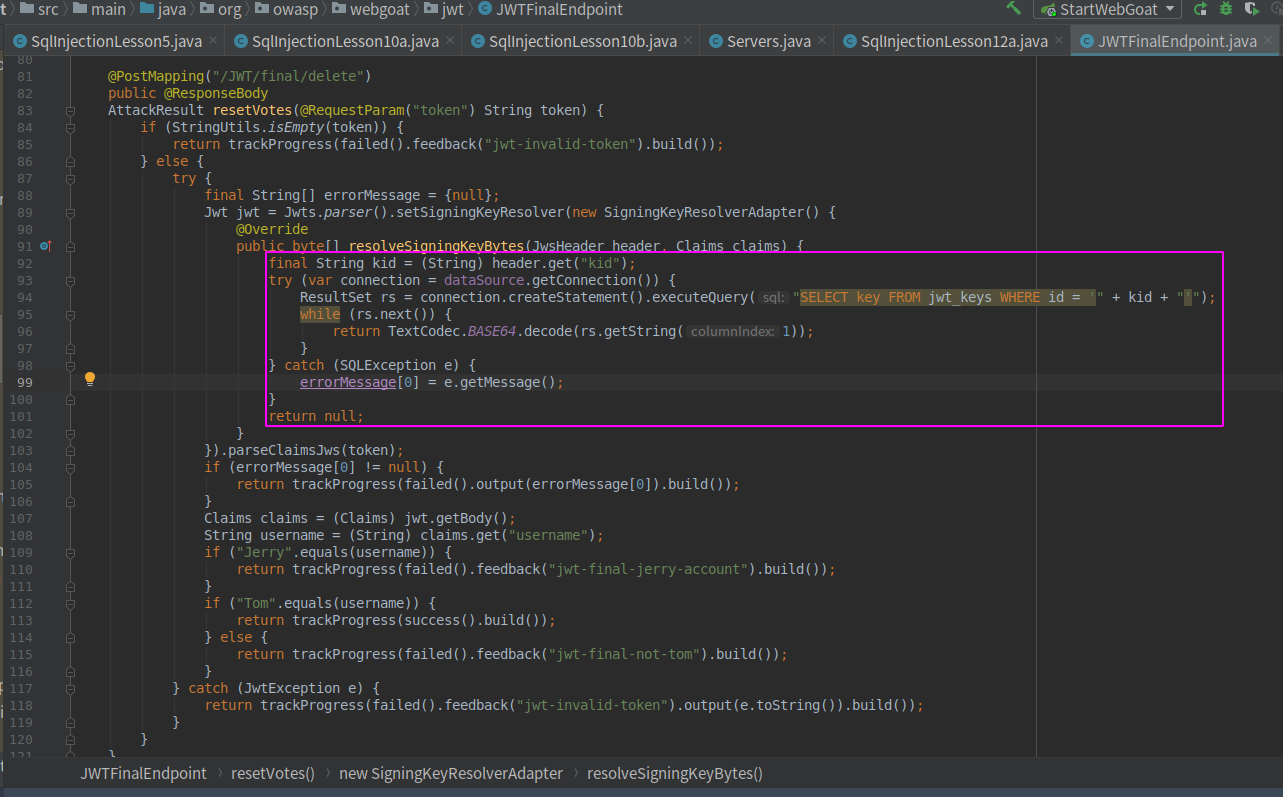Toggle the catch JwtException fold on line 117
The image size is (1283, 797).
pyautogui.click(x=70, y=688)
